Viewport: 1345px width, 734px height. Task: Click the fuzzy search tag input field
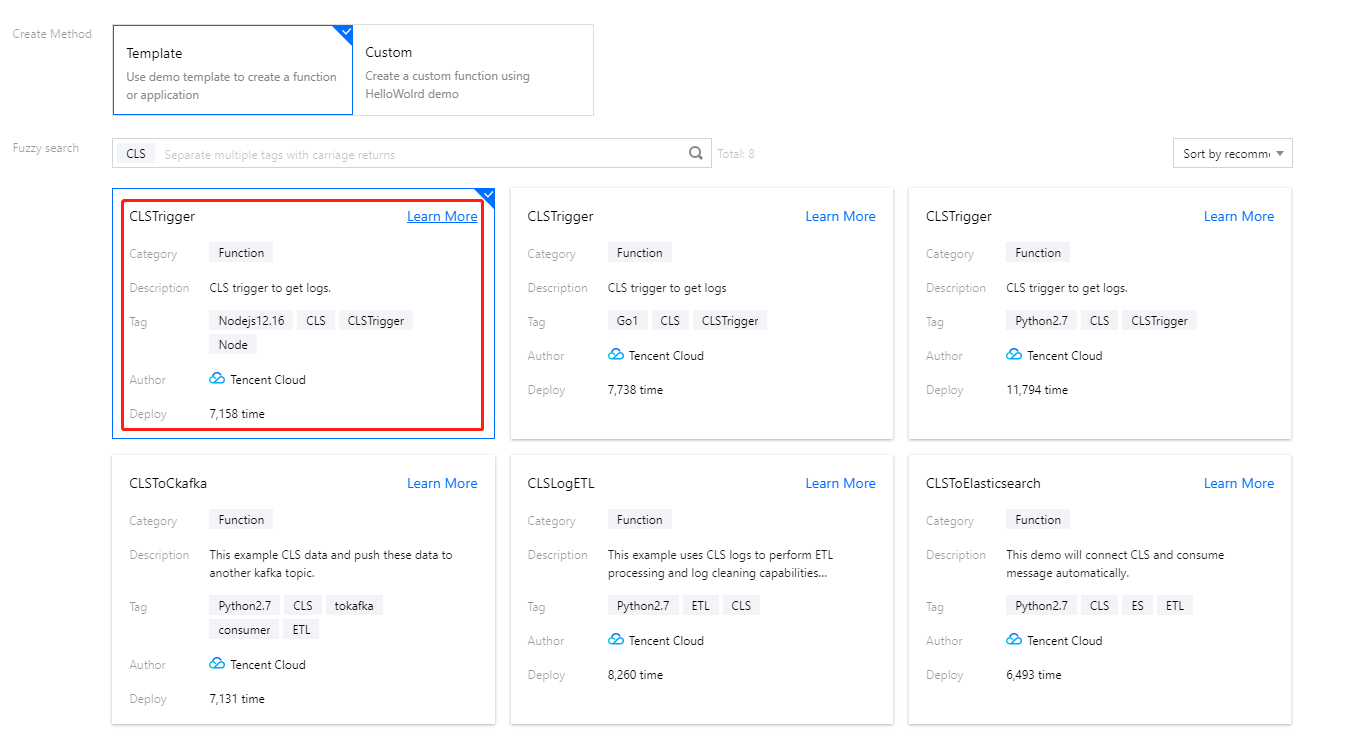[x=420, y=155]
